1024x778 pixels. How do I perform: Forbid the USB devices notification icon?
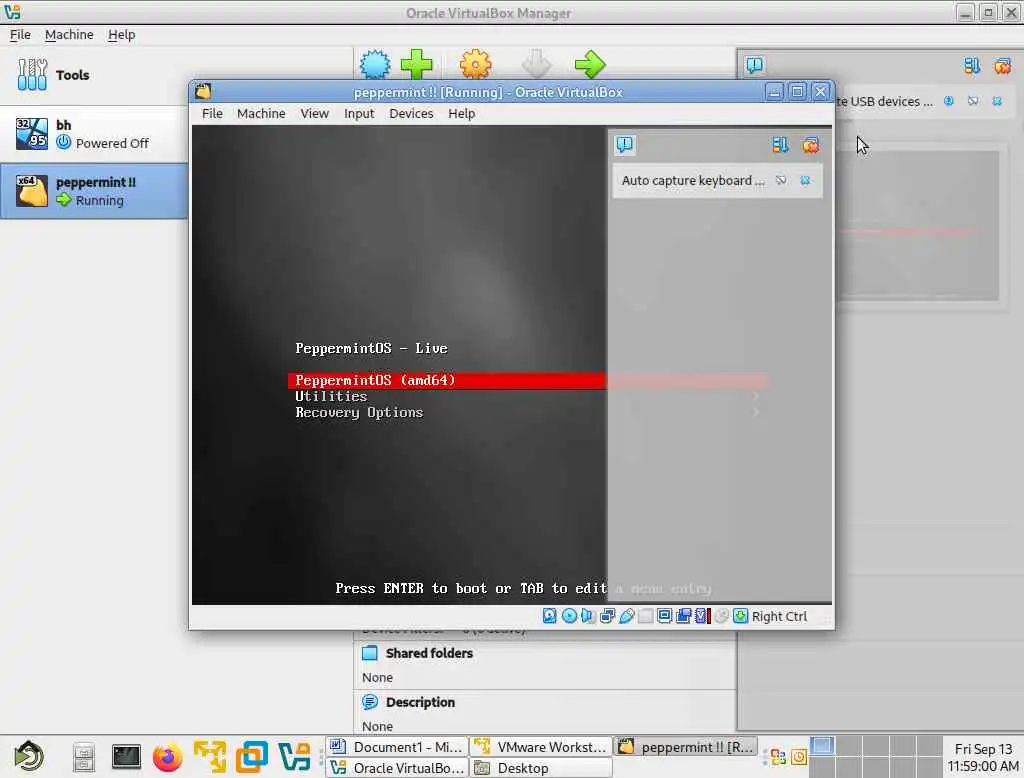tap(973, 101)
